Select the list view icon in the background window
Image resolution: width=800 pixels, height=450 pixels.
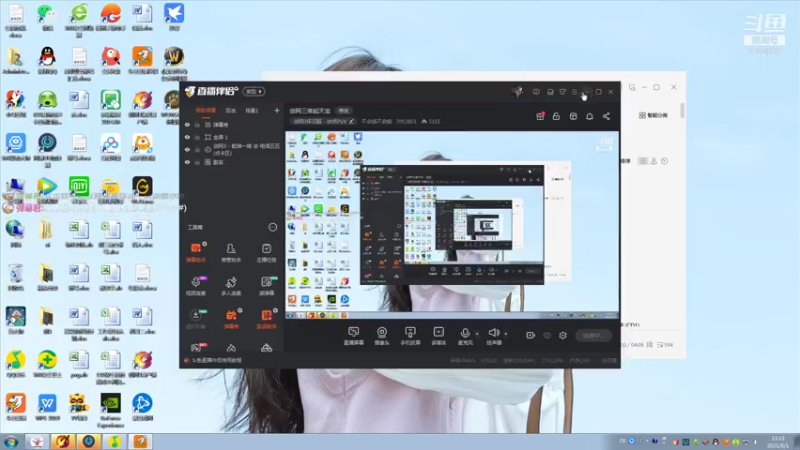click(643, 161)
